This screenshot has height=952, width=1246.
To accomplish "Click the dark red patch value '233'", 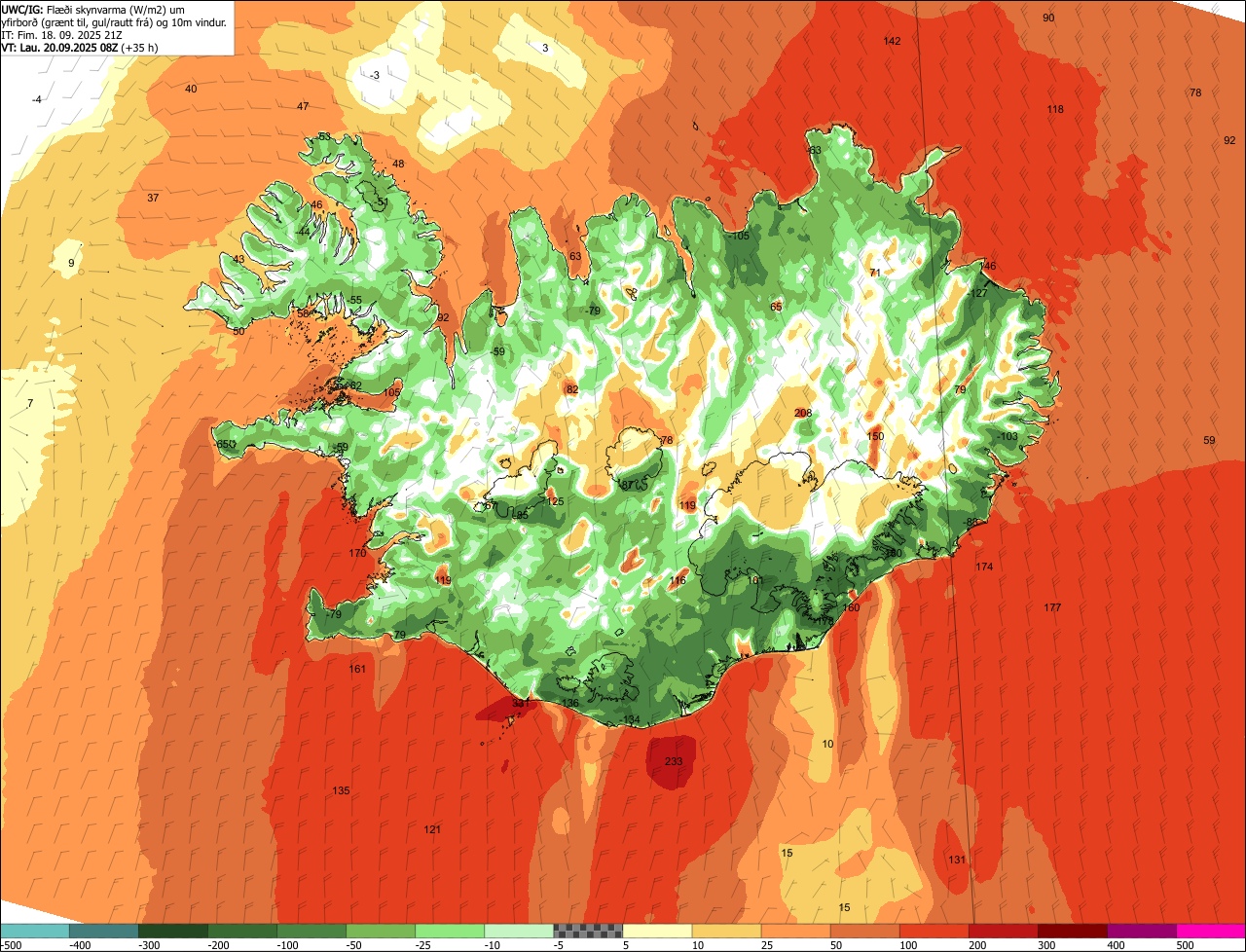I will coord(674,761).
